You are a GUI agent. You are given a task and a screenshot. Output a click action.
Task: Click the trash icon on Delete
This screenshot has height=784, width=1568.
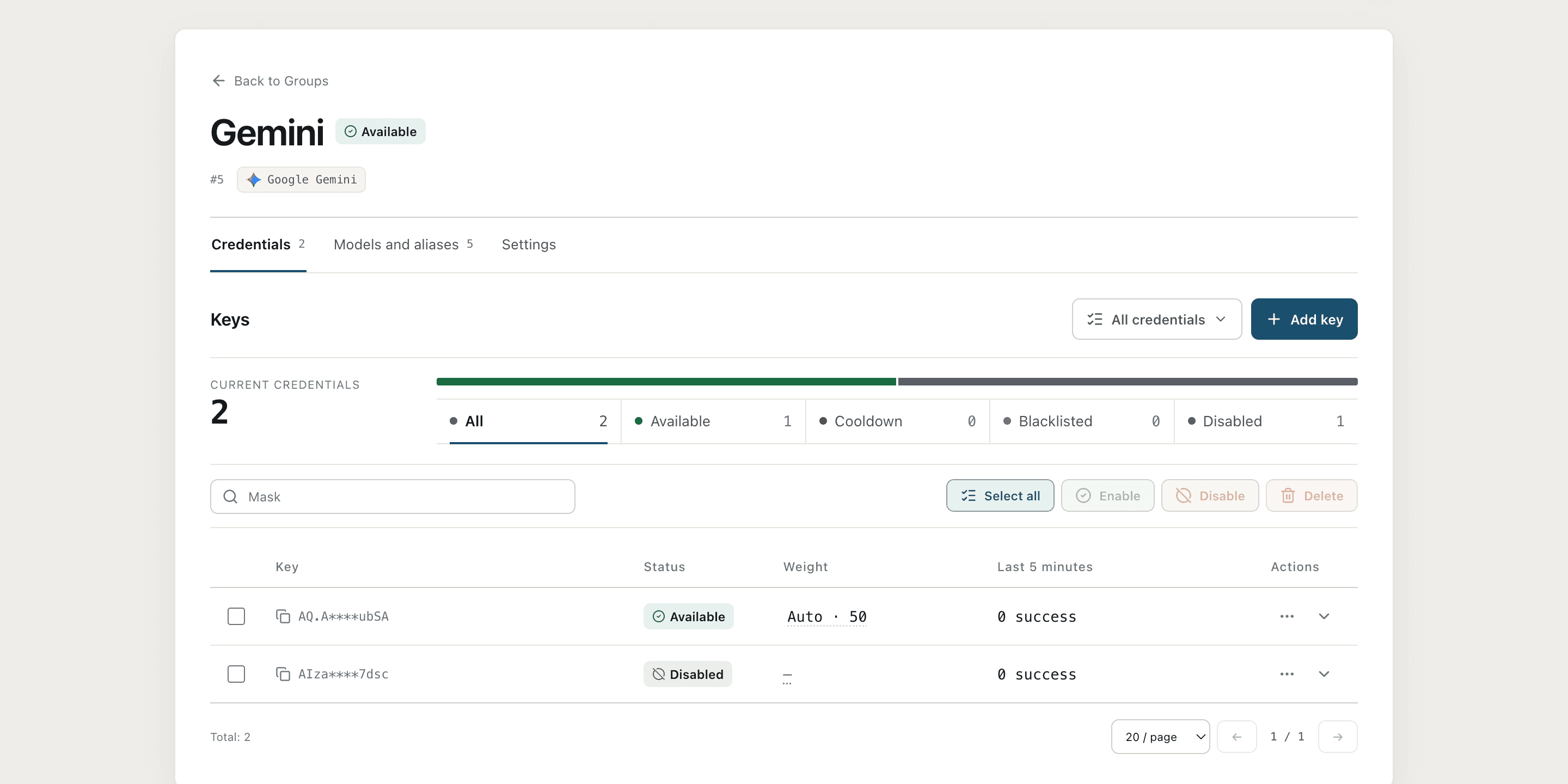point(1288,495)
